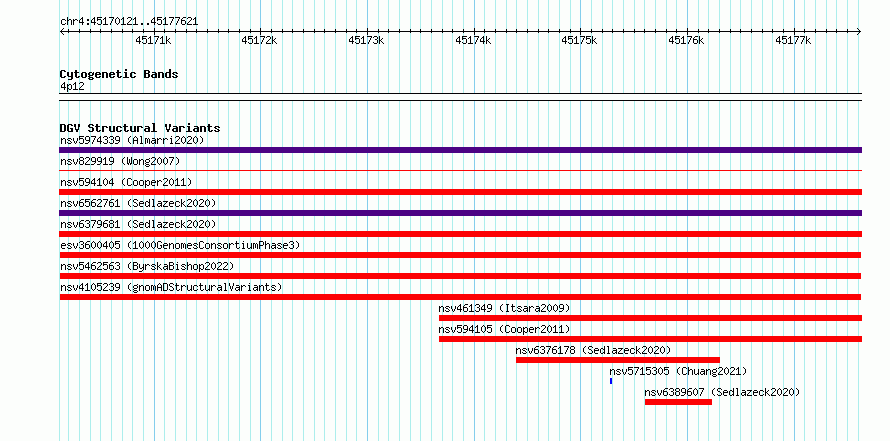
Task: Click the nsv6562761 (Sedlazeck2020) label
Action: (x=138, y=203)
